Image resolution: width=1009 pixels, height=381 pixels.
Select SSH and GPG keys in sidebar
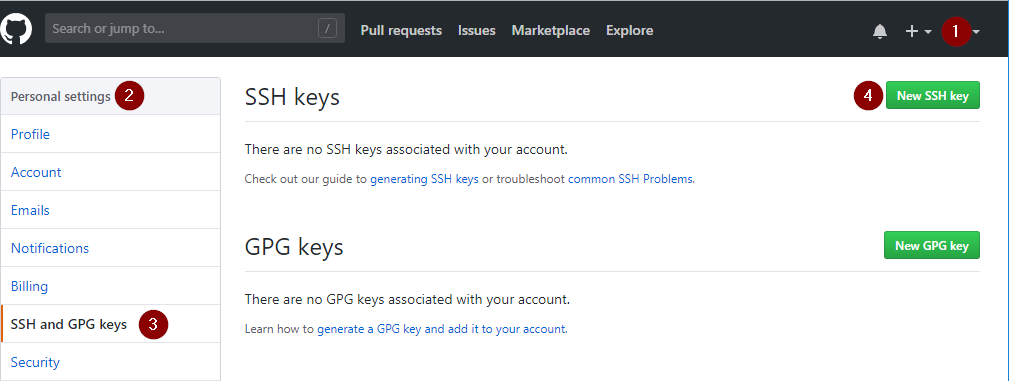[x=111, y=324]
